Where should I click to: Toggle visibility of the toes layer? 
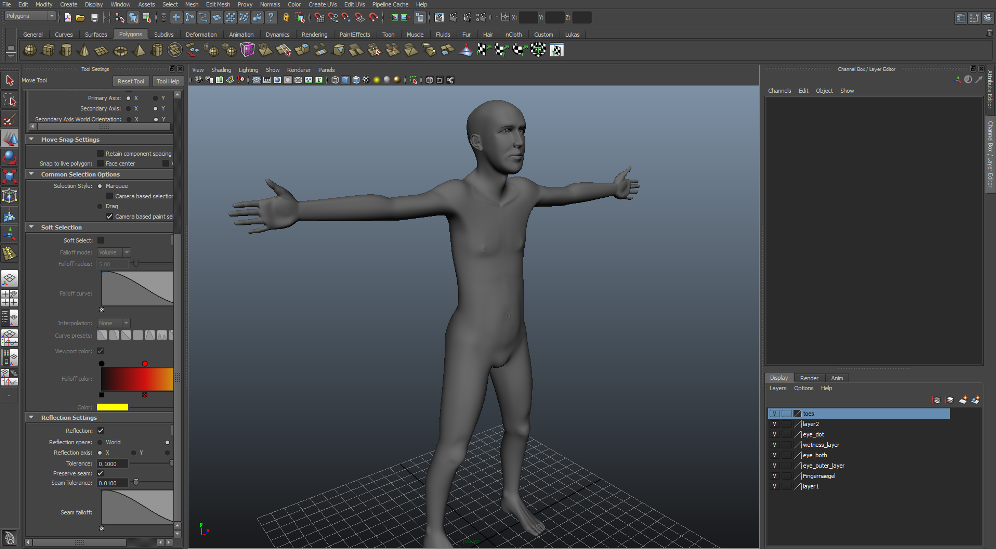(x=773, y=413)
